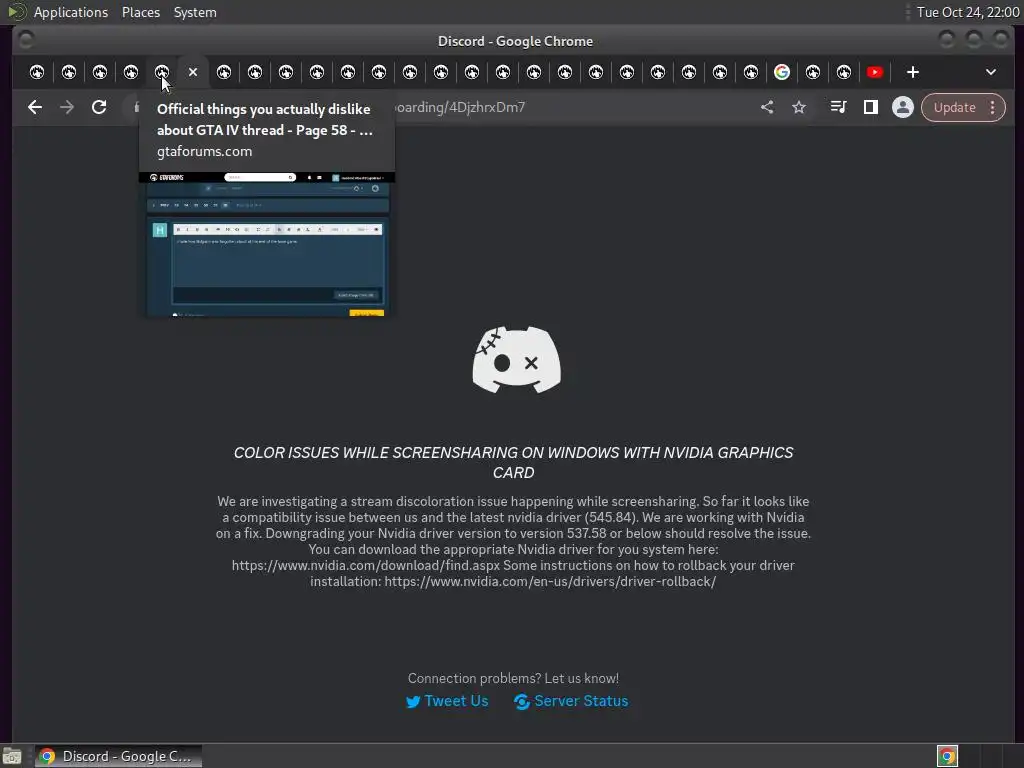Open the media controls icon
The width and height of the screenshot is (1024, 768).
[839, 107]
